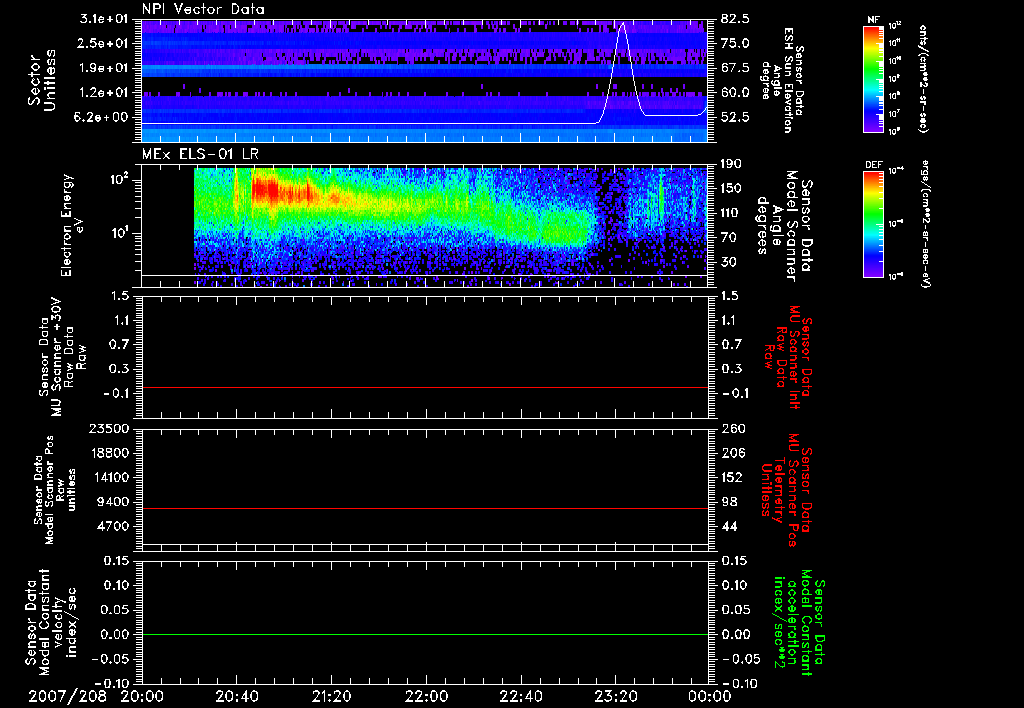Click the 'NF' label above color bar
Viewport: 1024px width, 708px height.
click(873, 20)
